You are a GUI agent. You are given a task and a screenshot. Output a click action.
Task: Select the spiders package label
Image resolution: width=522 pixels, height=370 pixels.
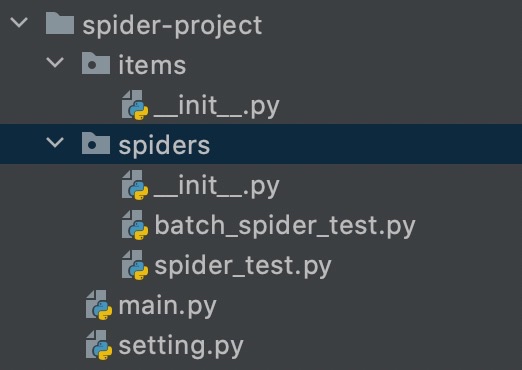(164, 146)
